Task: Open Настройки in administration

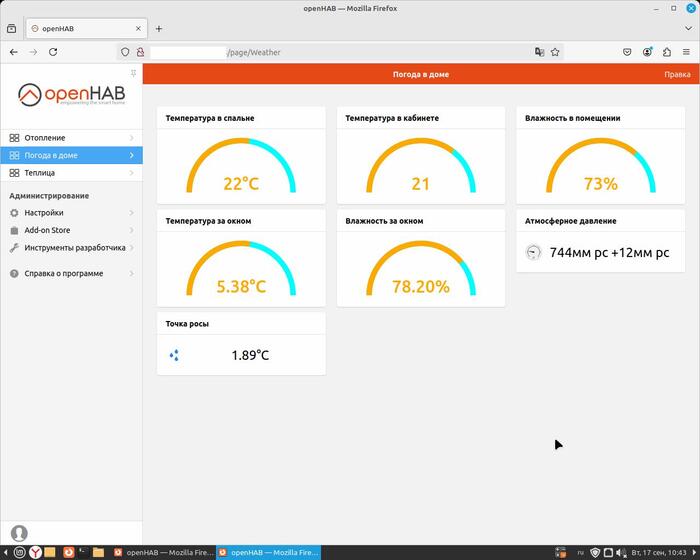Action: click(71, 213)
